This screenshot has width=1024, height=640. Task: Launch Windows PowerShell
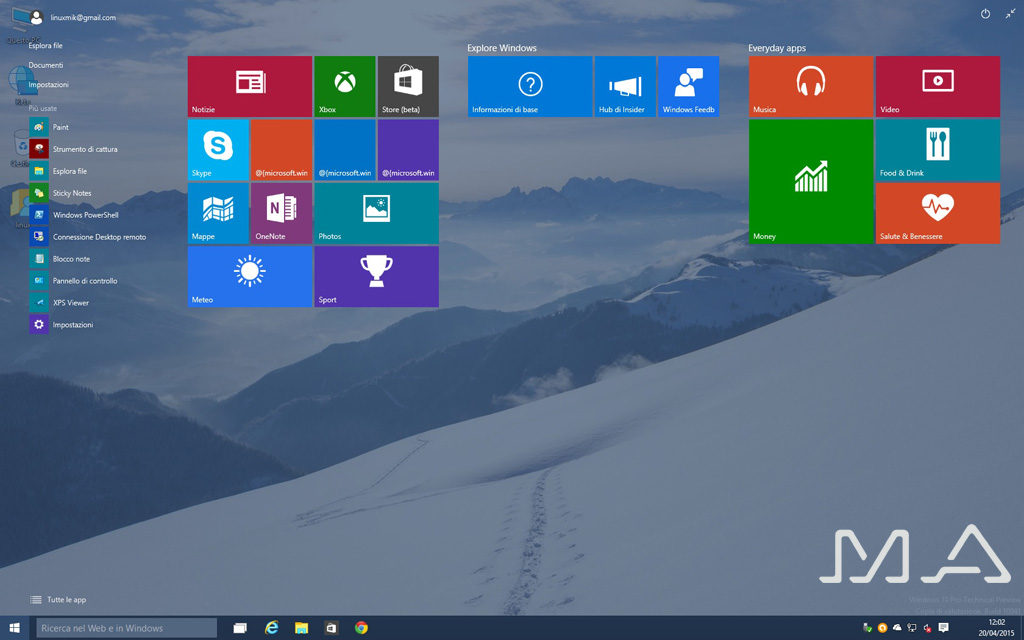click(x=74, y=215)
